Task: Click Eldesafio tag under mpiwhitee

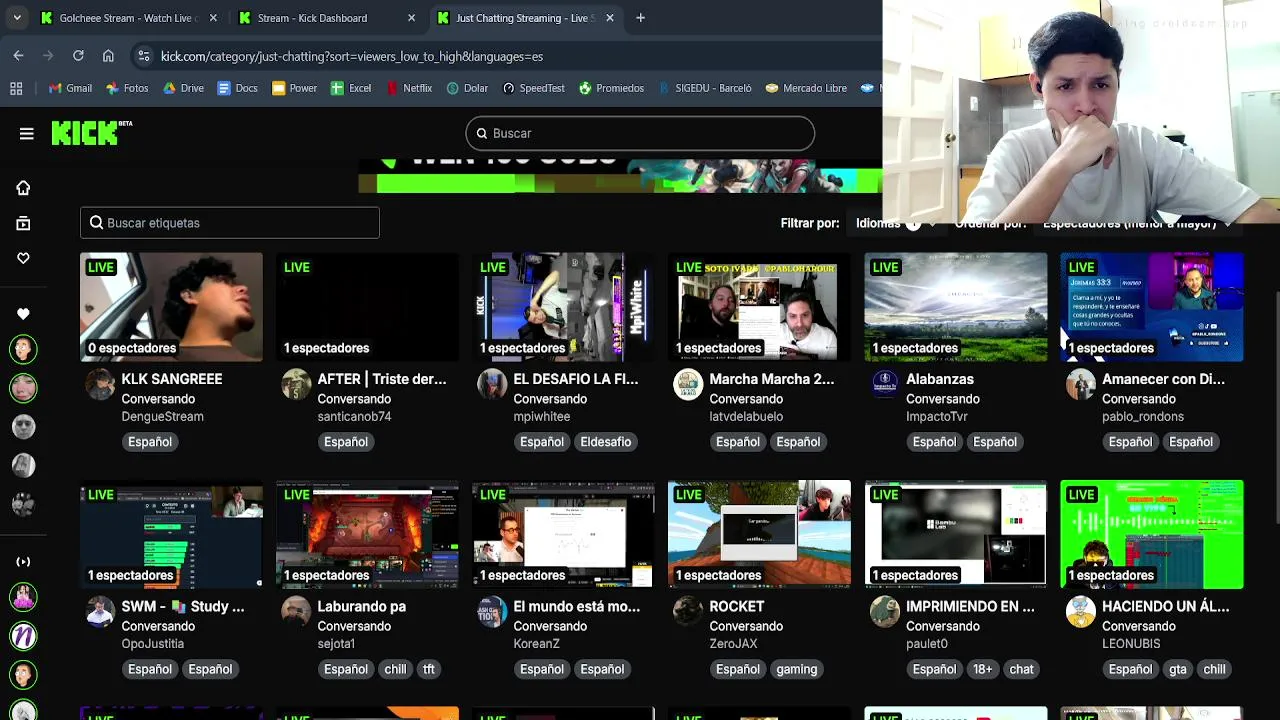Action: click(x=606, y=441)
